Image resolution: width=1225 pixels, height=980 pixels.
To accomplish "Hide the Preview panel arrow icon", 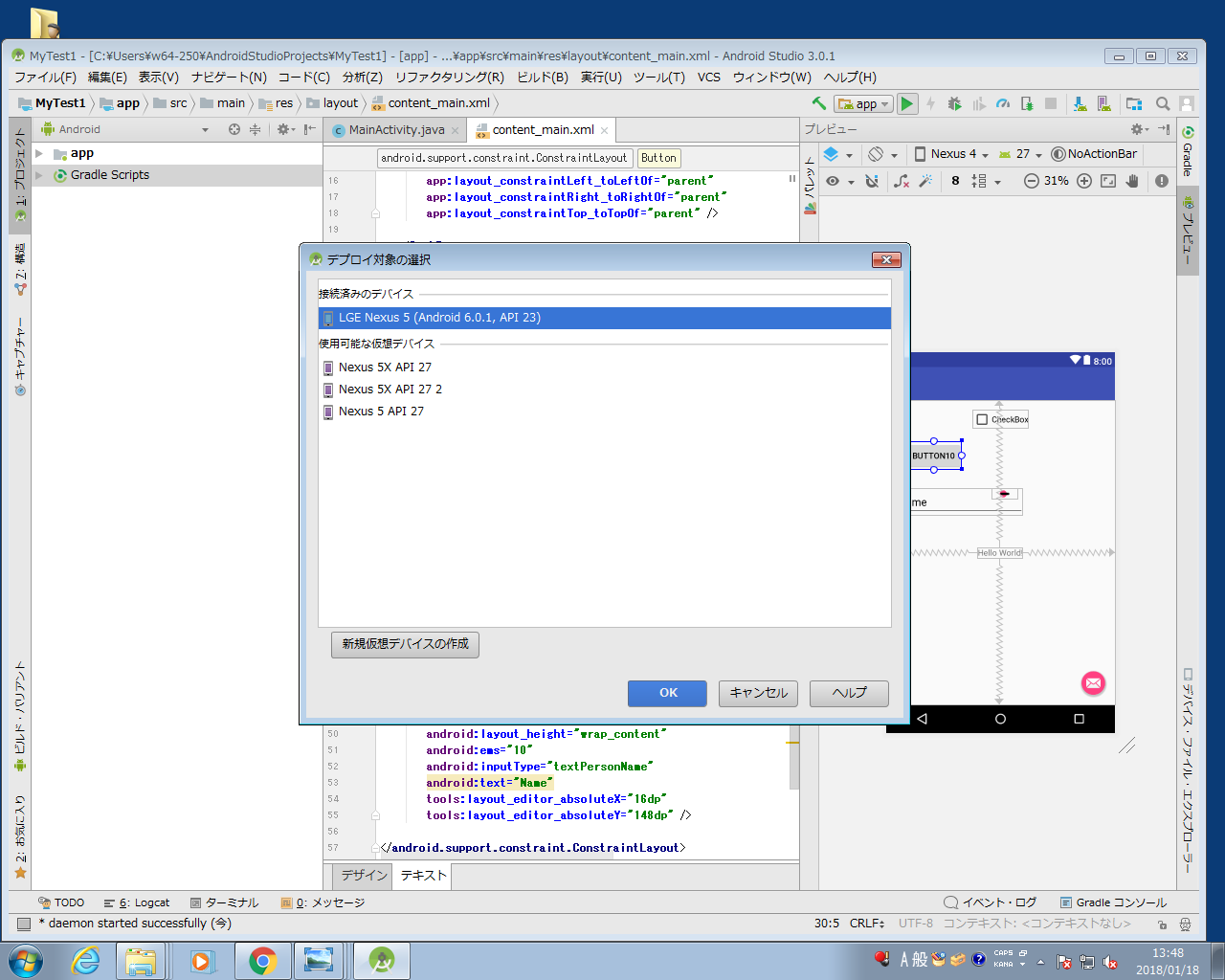I will coord(1164,128).
